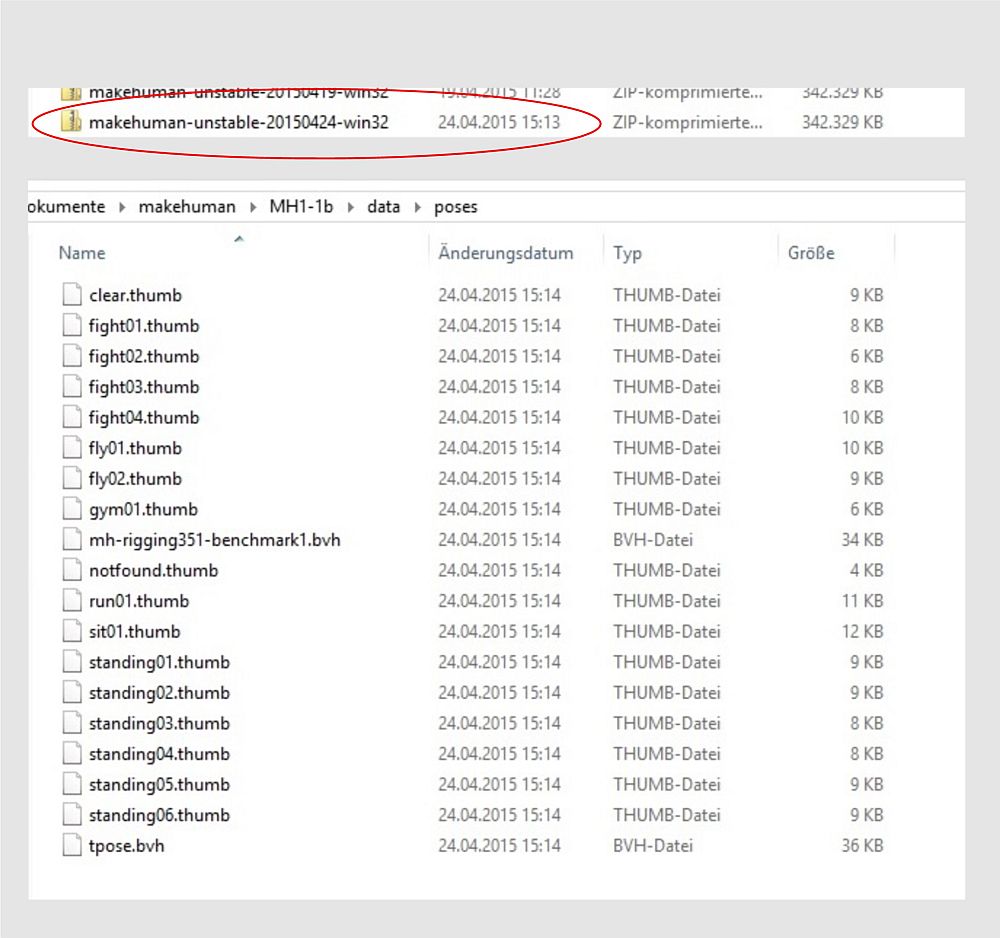Expand breadcrumb arrow after okumente
Viewport: 1000px width, 938px height.
[x=122, y=207]
